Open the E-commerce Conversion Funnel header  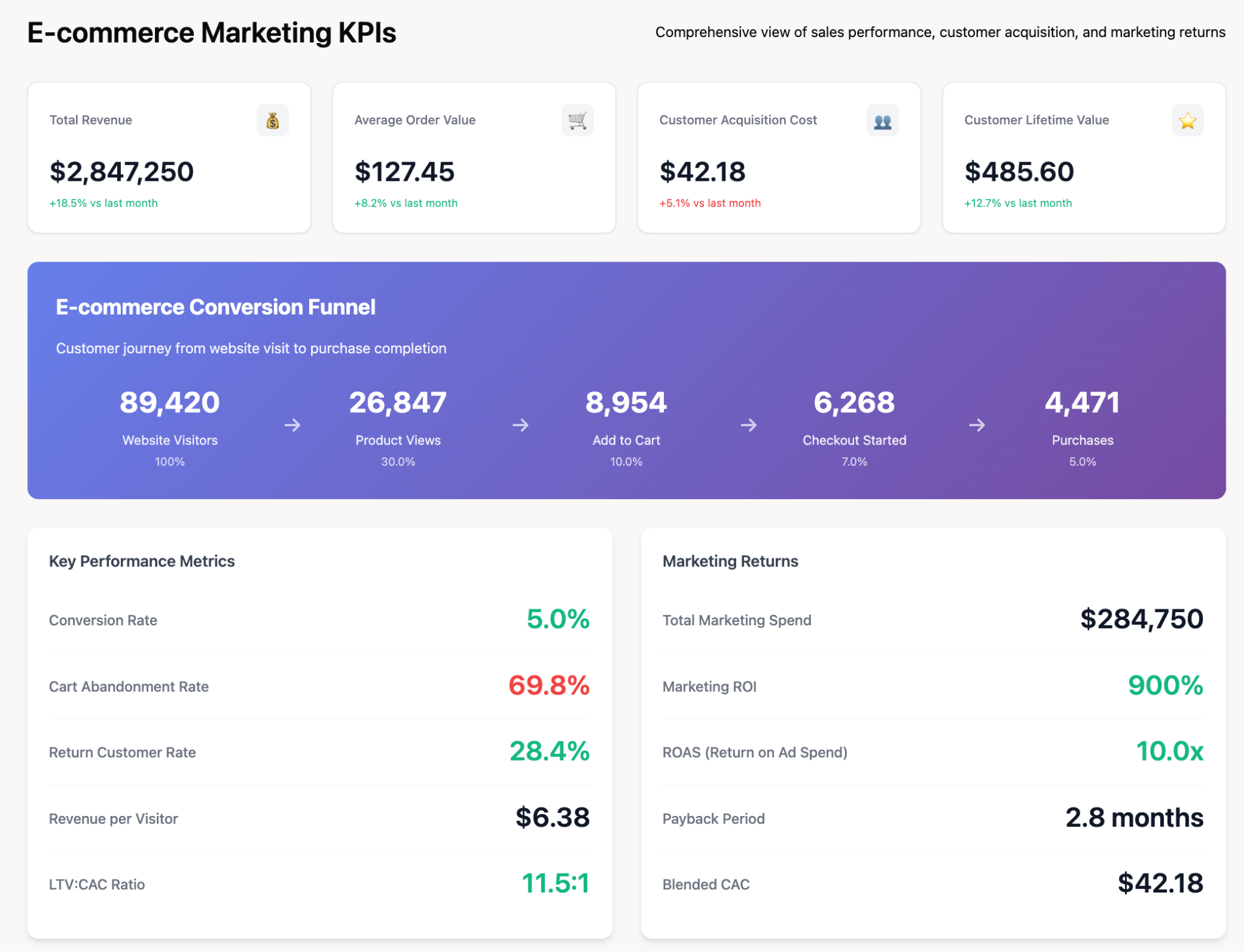[216, 307]
